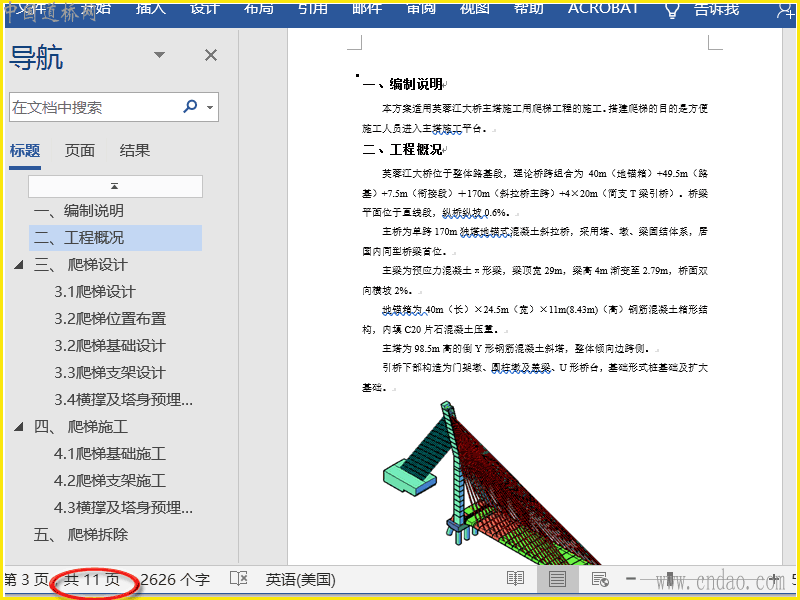Click the 二、工程概况 heading in document

click(403, 149)
